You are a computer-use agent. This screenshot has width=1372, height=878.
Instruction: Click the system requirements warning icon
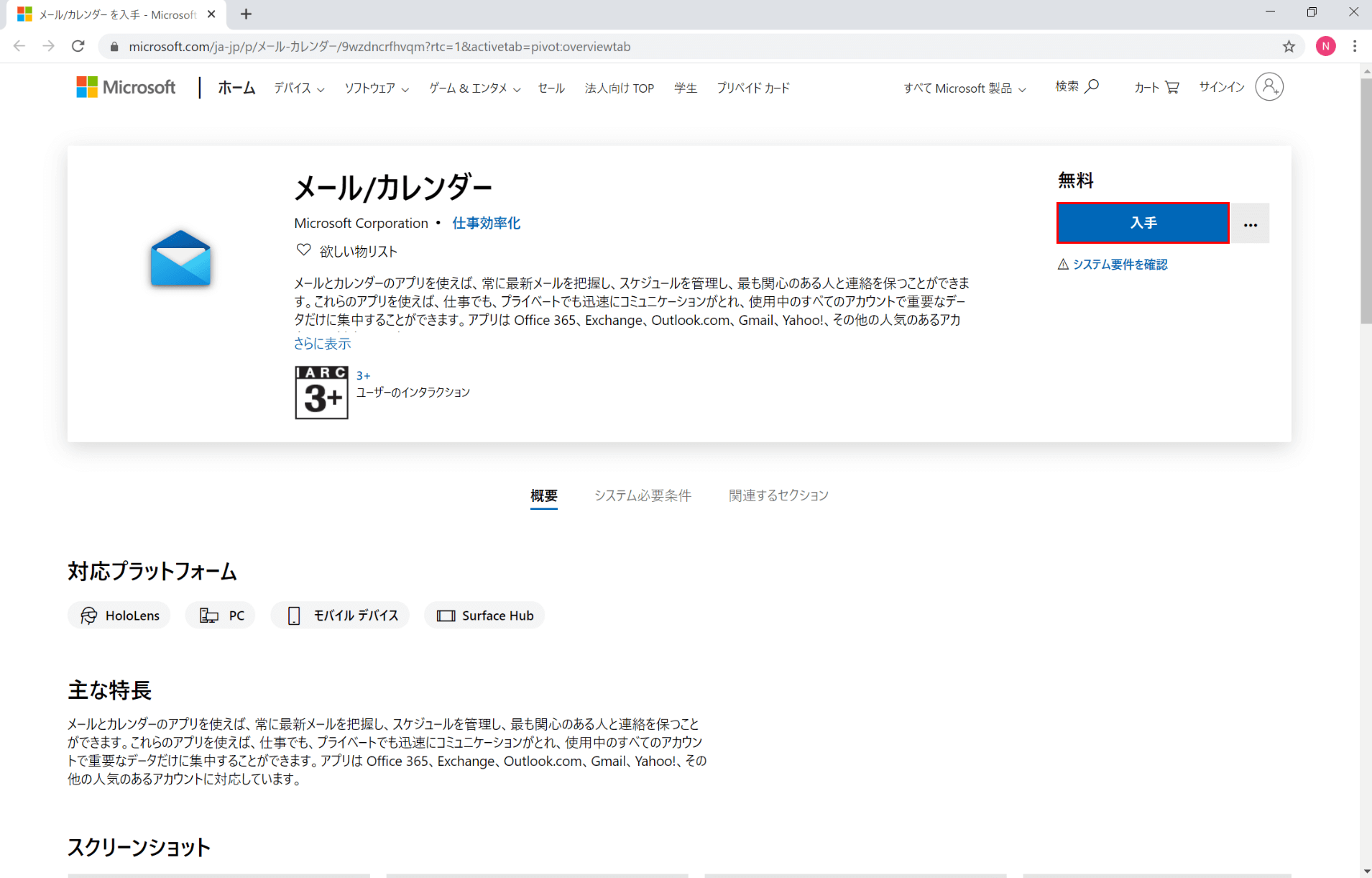(1063, 264)
